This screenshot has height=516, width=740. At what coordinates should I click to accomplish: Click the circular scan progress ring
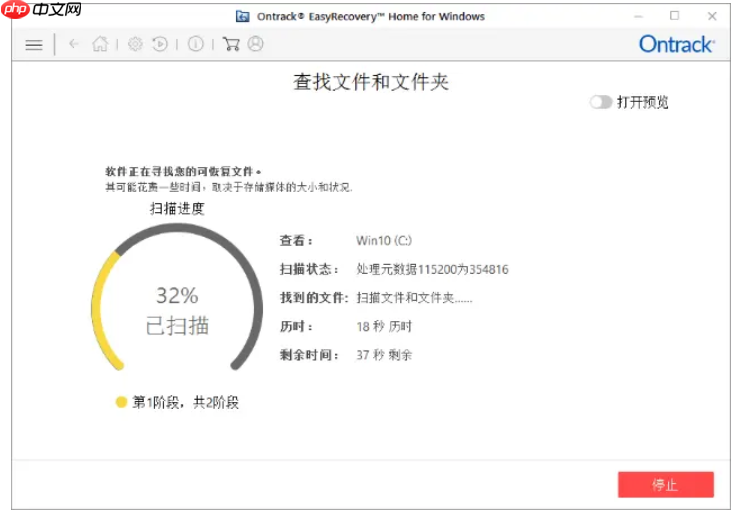point(177,297)
